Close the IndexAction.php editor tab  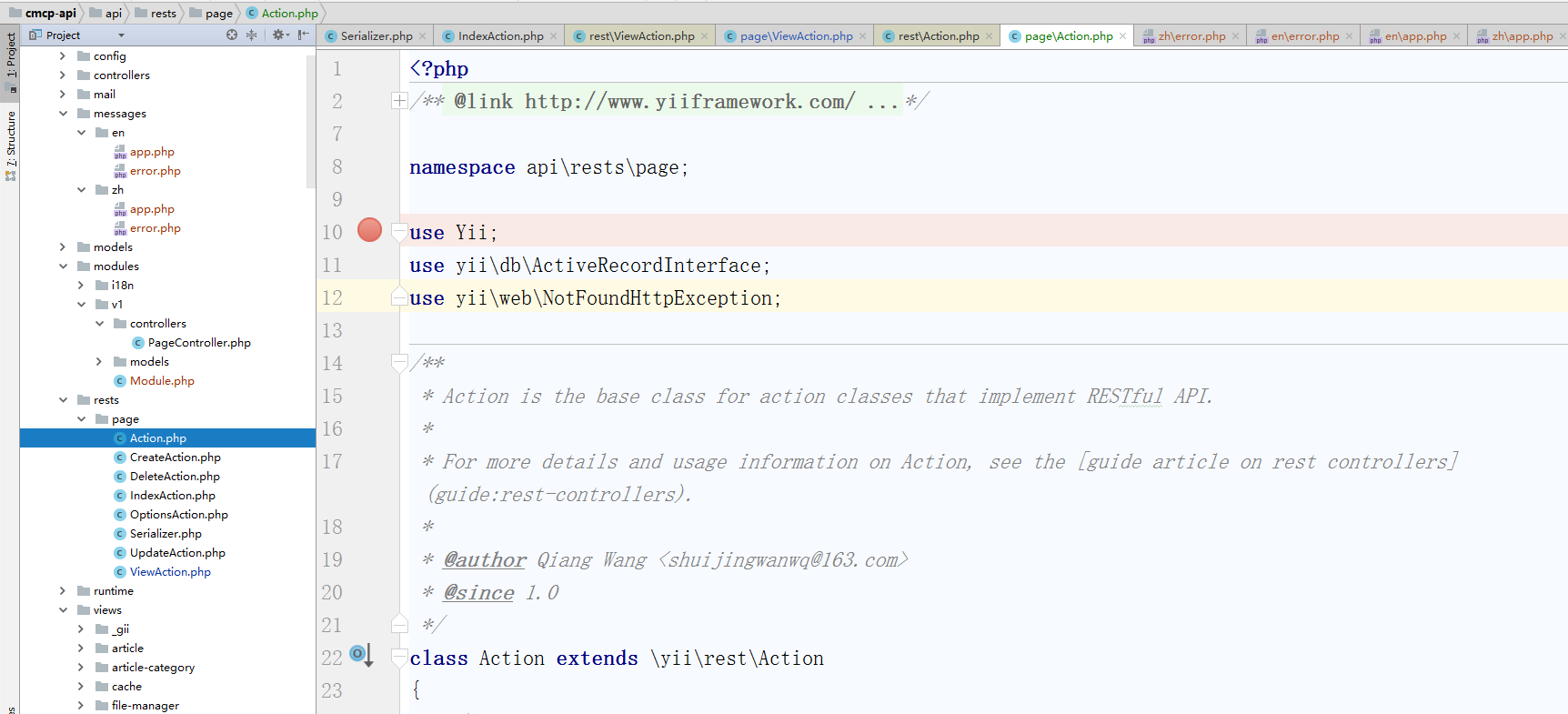tap(553, 36)
